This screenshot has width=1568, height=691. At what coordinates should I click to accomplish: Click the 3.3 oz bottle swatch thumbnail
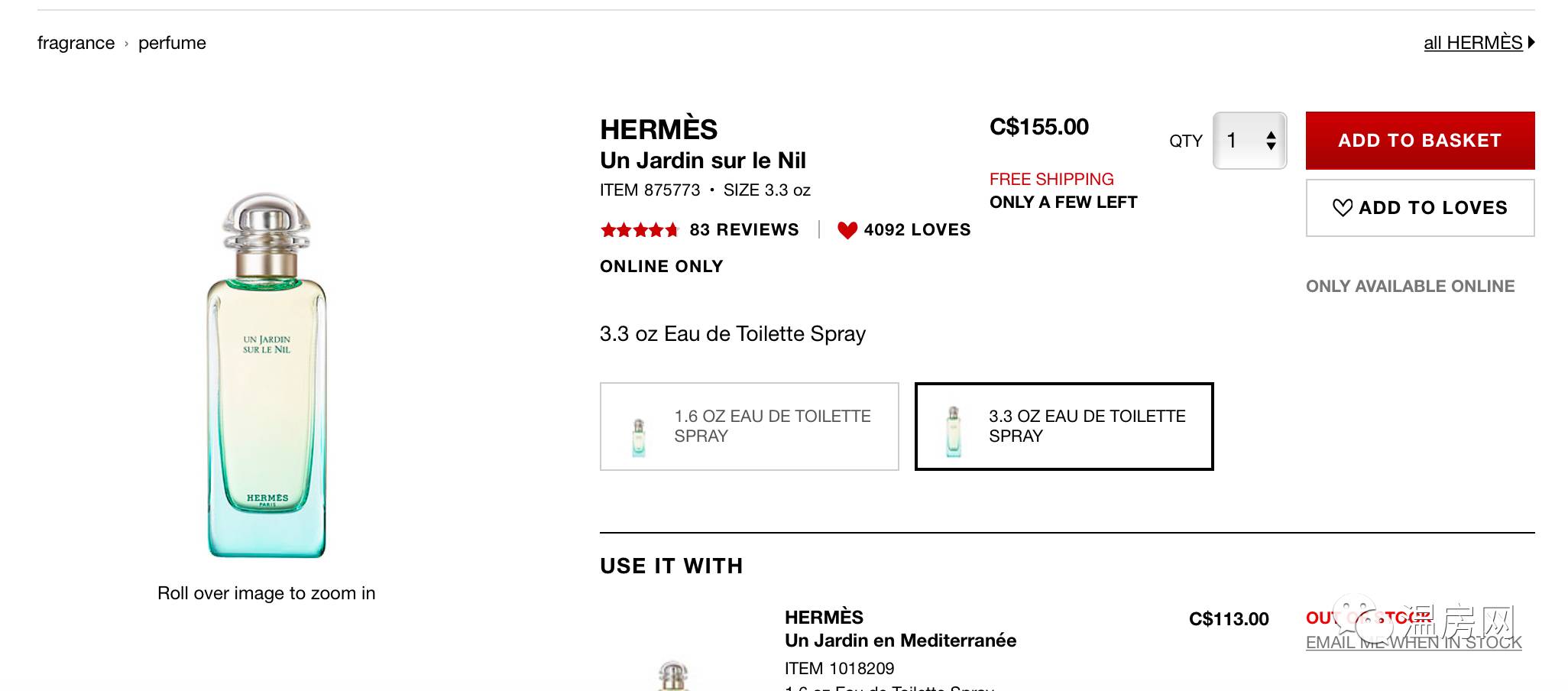click(953, 432)
